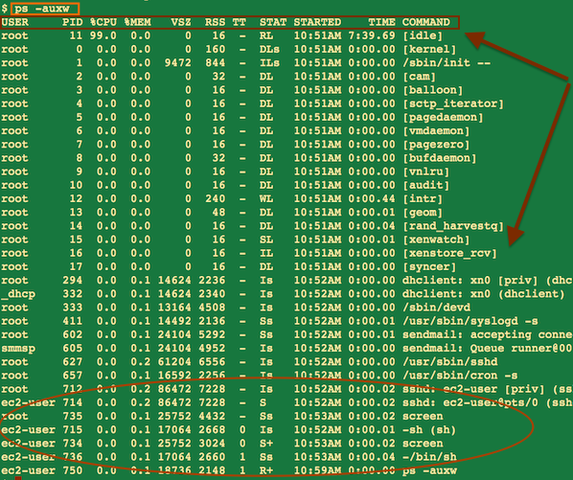The width and height of the screenshot is (573, 480).
Task: Select the RSS column header
Action: (215, 22)
